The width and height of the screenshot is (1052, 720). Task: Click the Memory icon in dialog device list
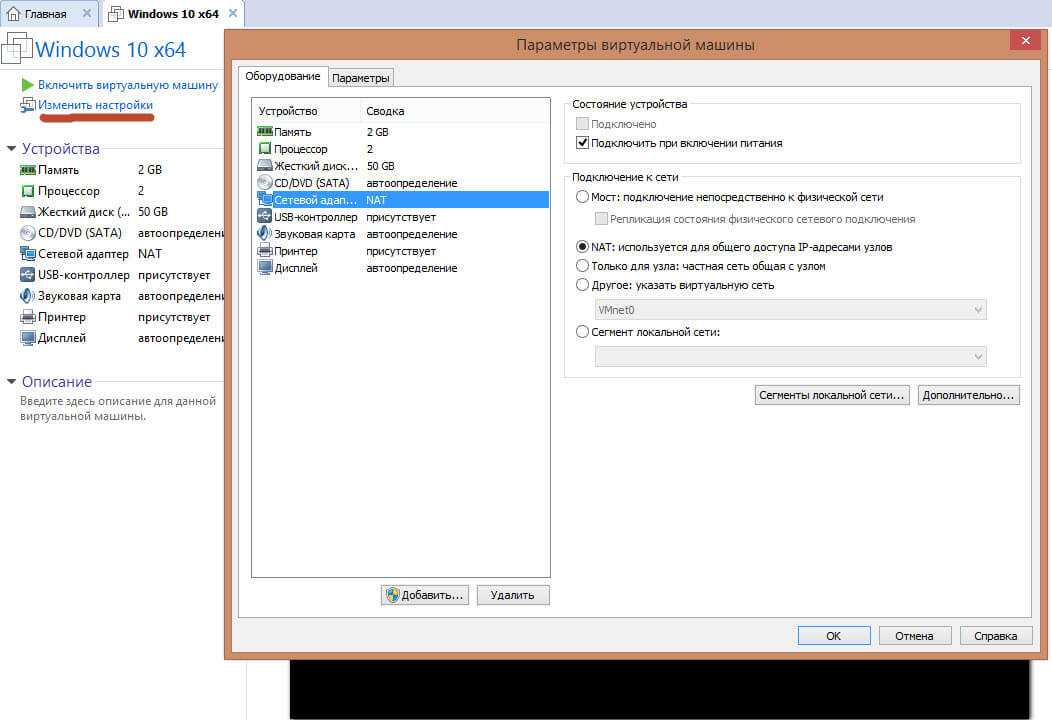click(265, 132)
